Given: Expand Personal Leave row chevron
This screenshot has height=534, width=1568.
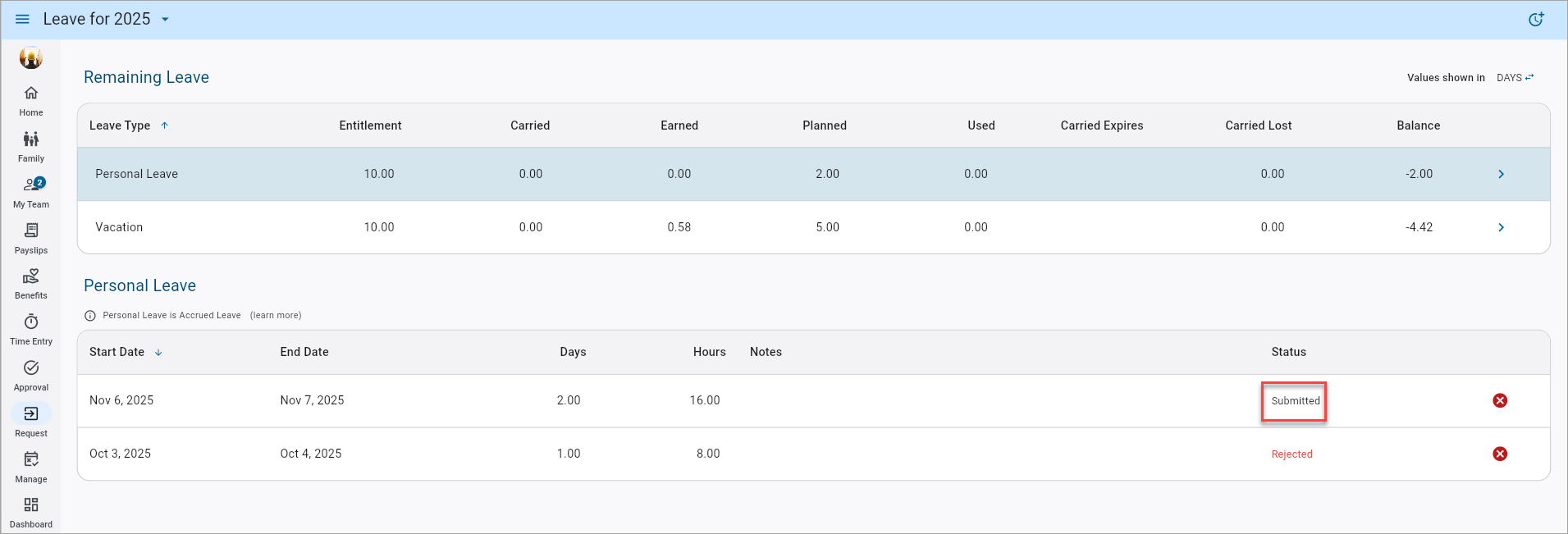Looking at the screenshot, I should pos(1501,174).
